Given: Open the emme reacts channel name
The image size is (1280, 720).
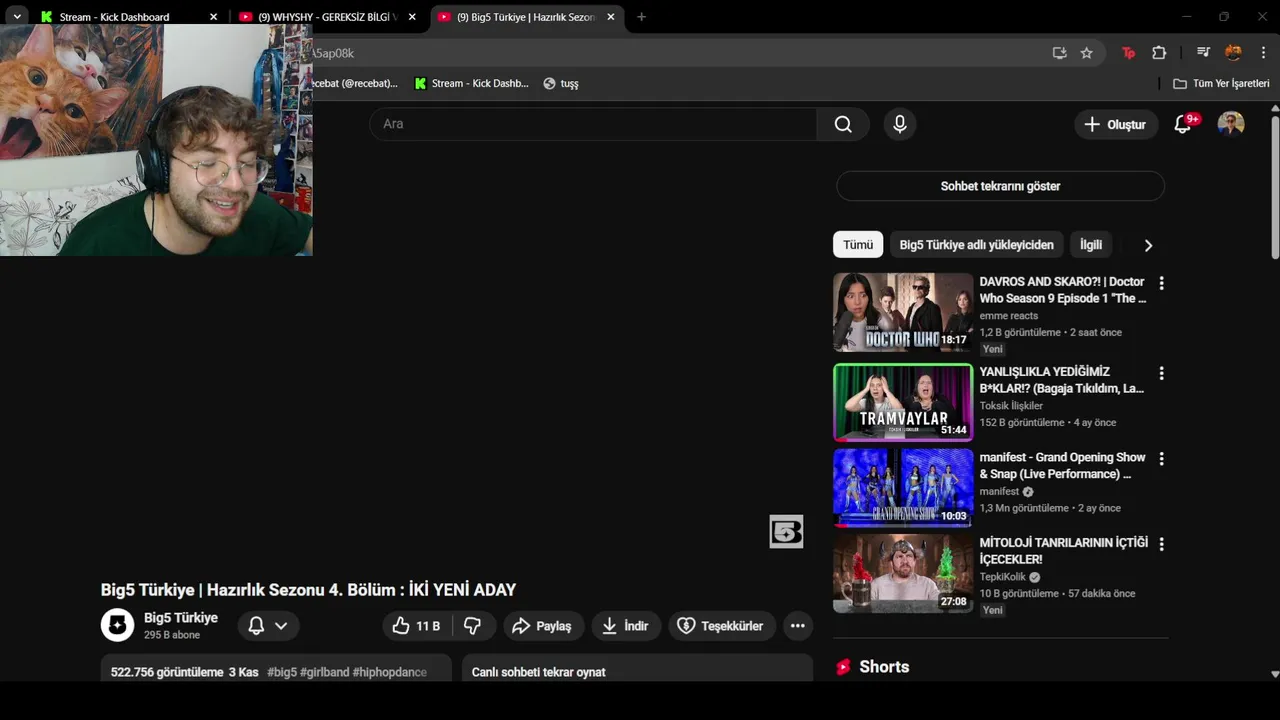Looking at the screenshot, I should click(x=1009, y=316).
